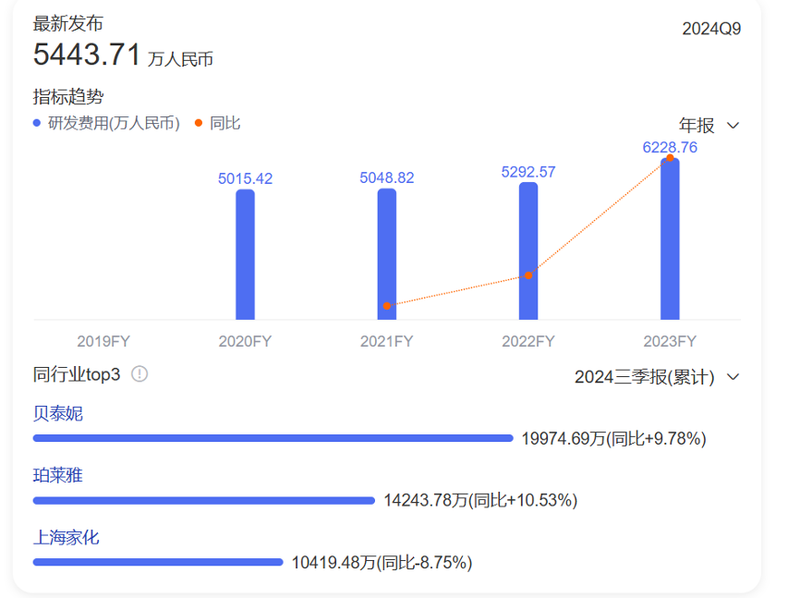Open the 2024三季报(累计) dropdown
Viewport: 800px width, 598px height.
[x=657, y=377]
